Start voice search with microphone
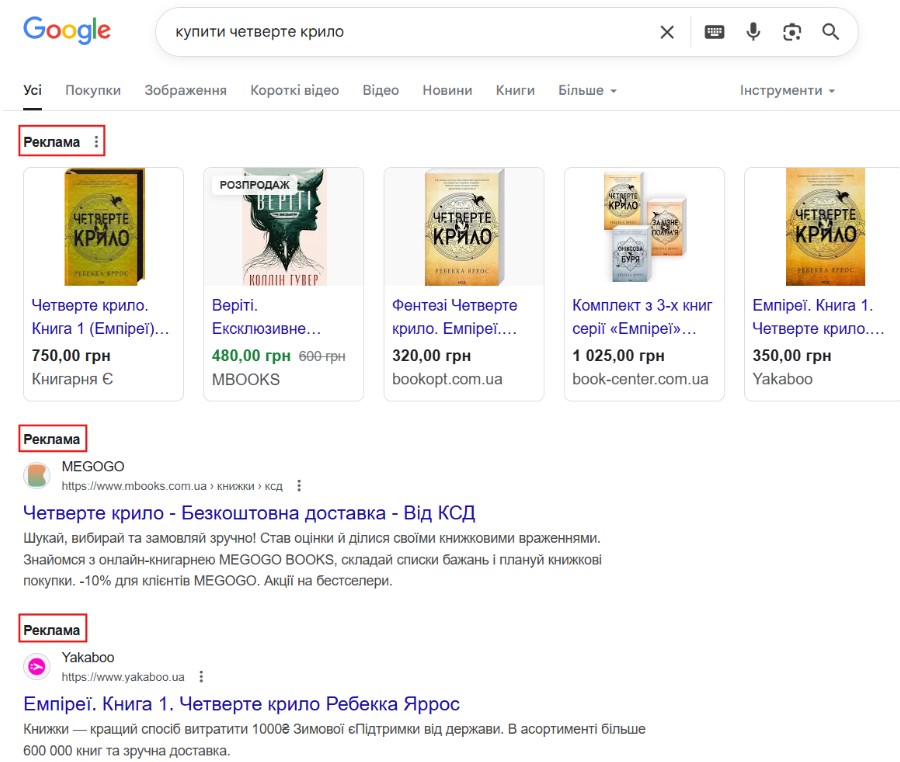Viewport: 900px width, 762px height. [753, 32]
